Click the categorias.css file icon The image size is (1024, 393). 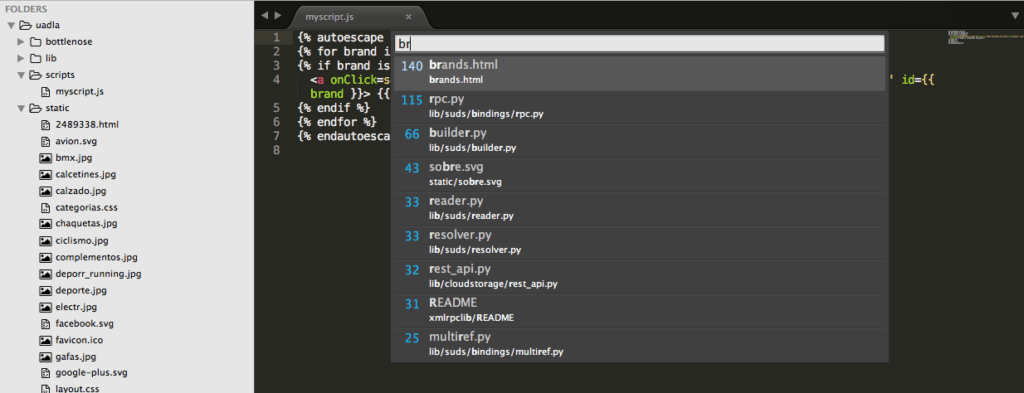[45, 208]
